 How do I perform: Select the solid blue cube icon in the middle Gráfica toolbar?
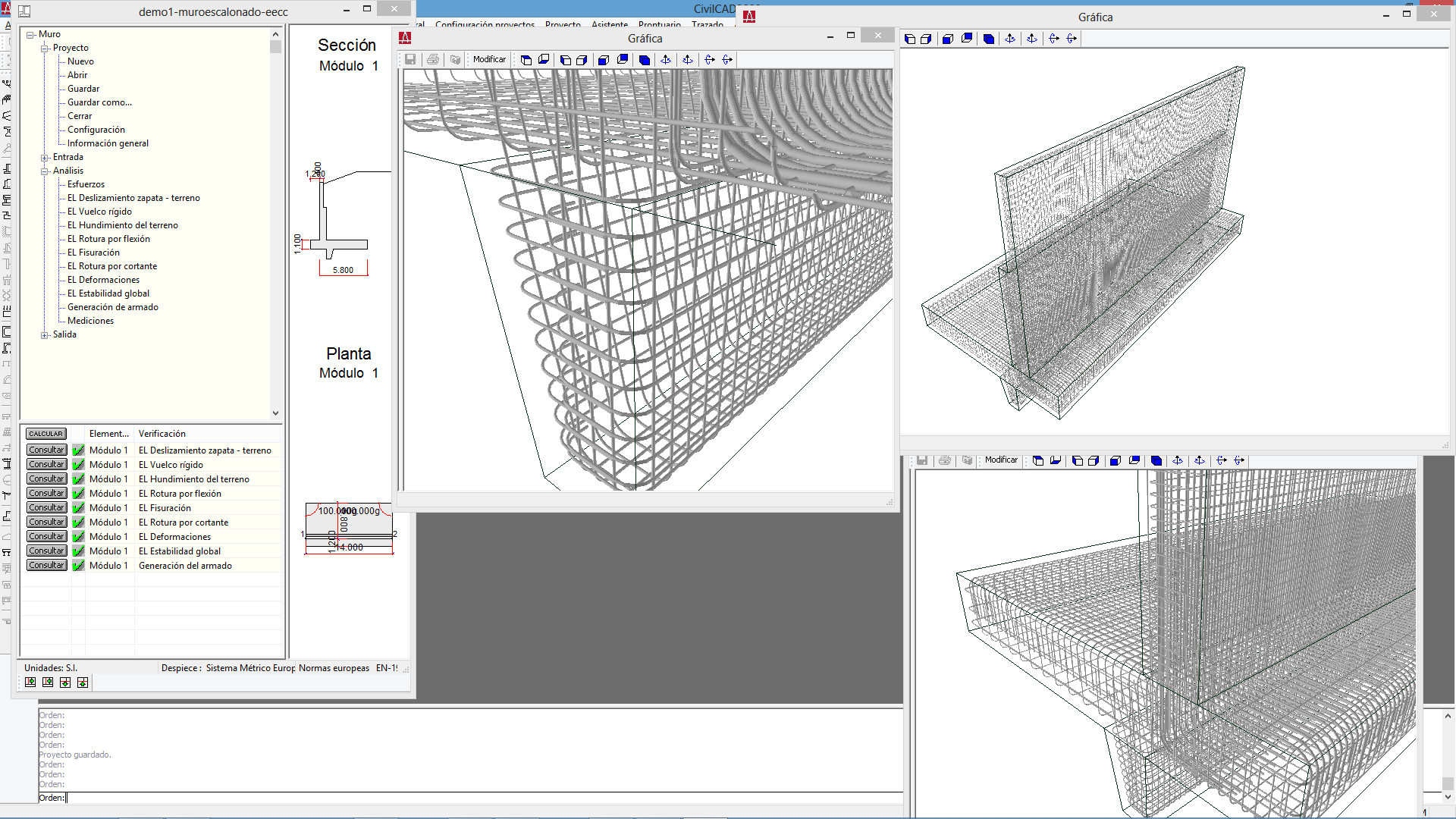click(x=645, y=59)
